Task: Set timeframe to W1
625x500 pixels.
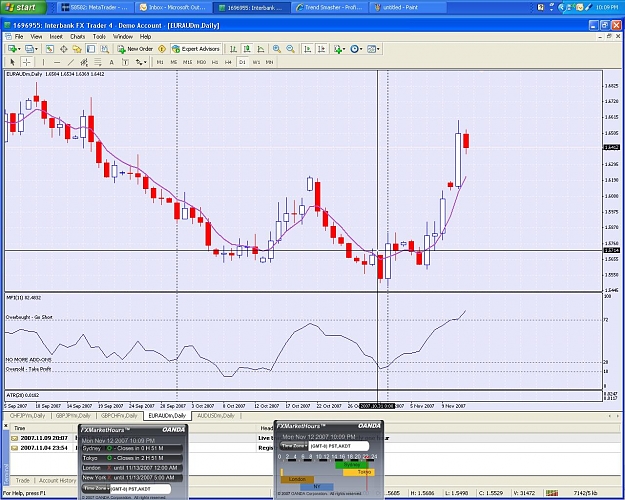Action: point(256,62)
